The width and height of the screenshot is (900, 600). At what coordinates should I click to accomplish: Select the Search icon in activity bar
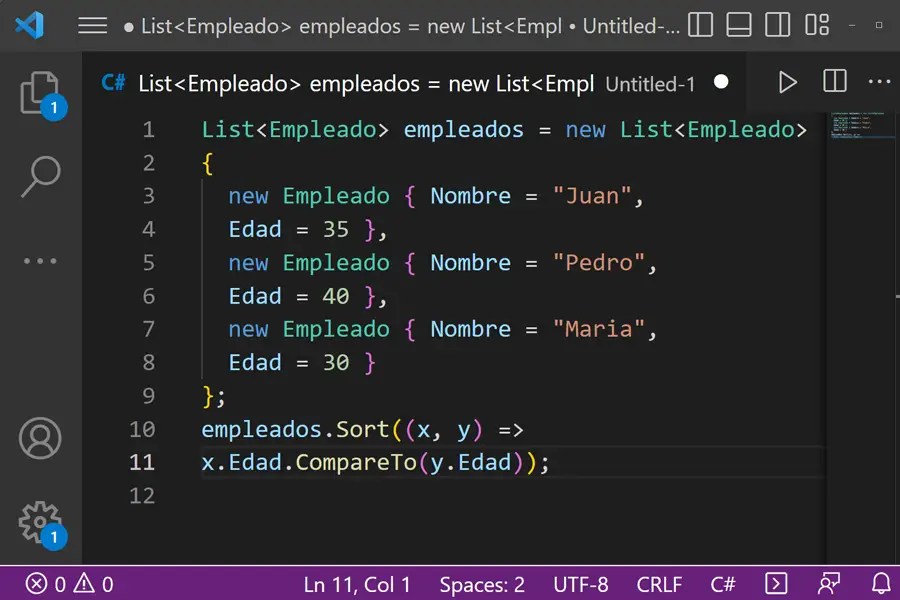[40, 175]
